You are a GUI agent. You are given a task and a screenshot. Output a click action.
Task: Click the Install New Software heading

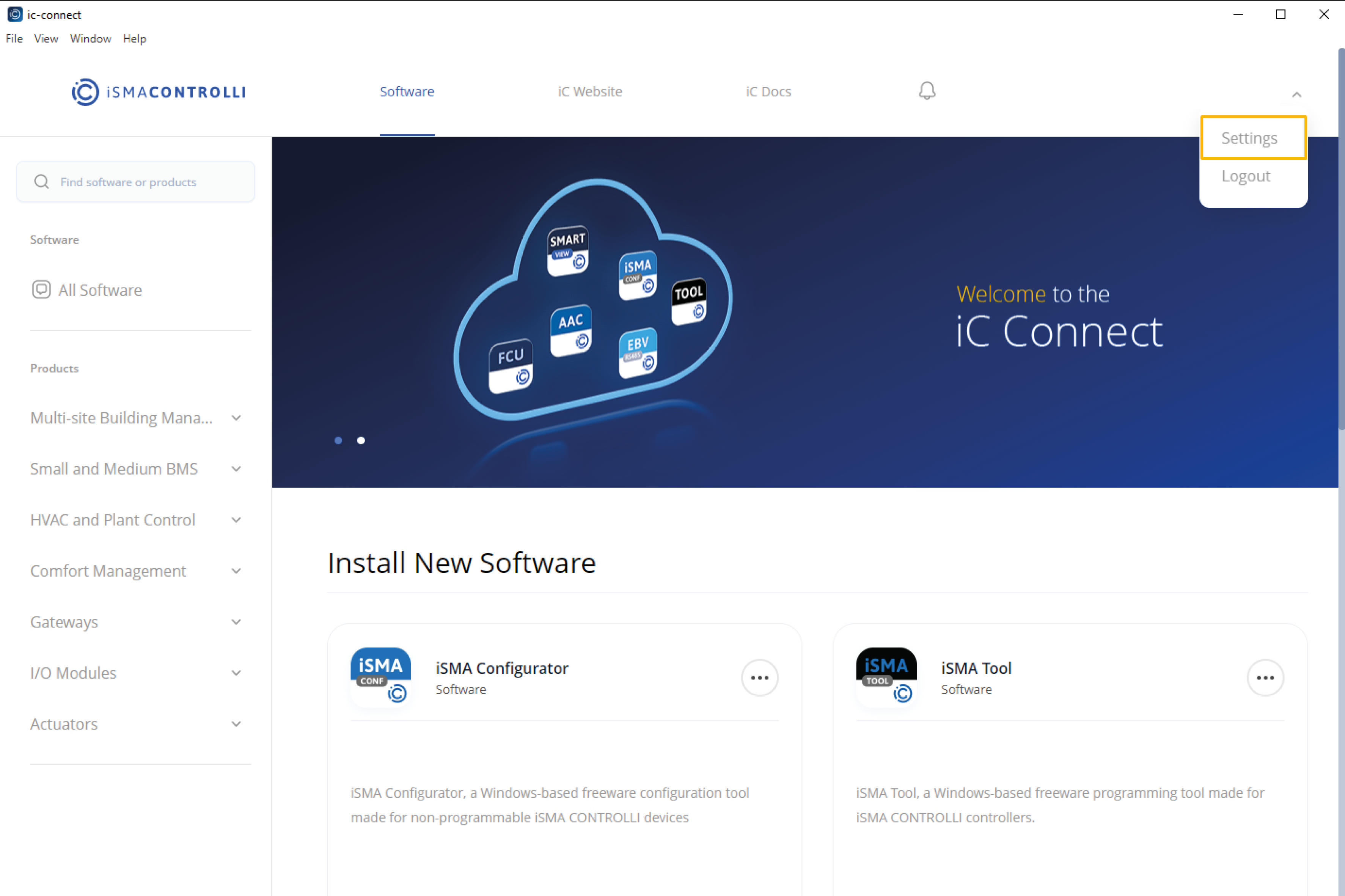coord(462,563)
